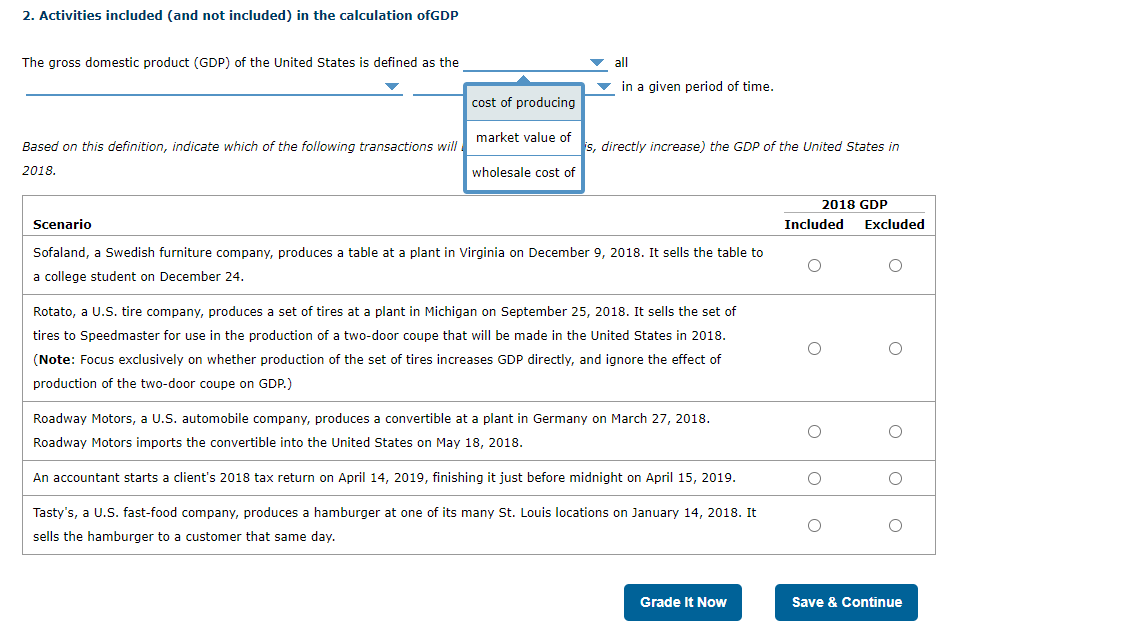
Task: Select Excluded for the Rotato tires scenario
Action: tap(895, 348)
